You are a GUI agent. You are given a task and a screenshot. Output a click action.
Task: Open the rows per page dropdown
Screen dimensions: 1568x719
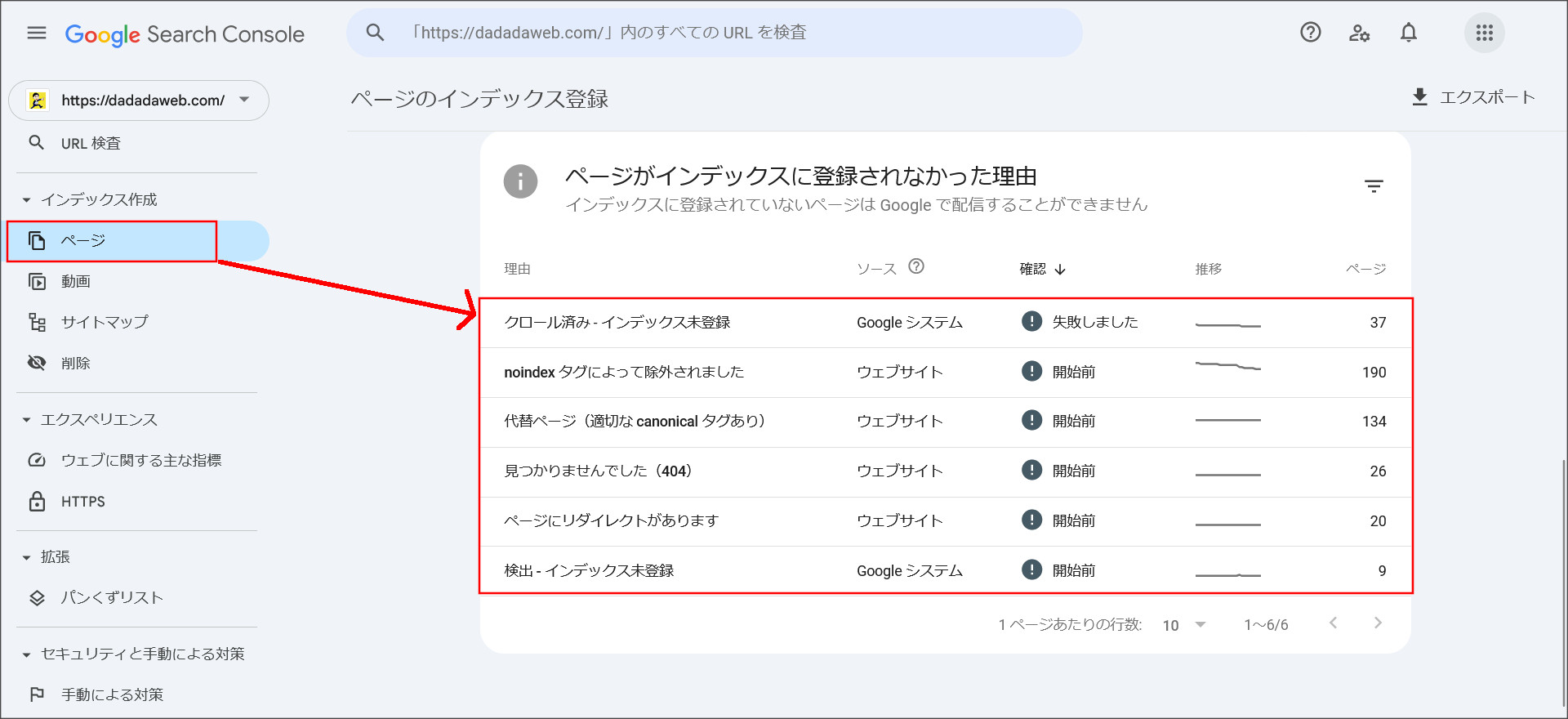point(1184,625)
